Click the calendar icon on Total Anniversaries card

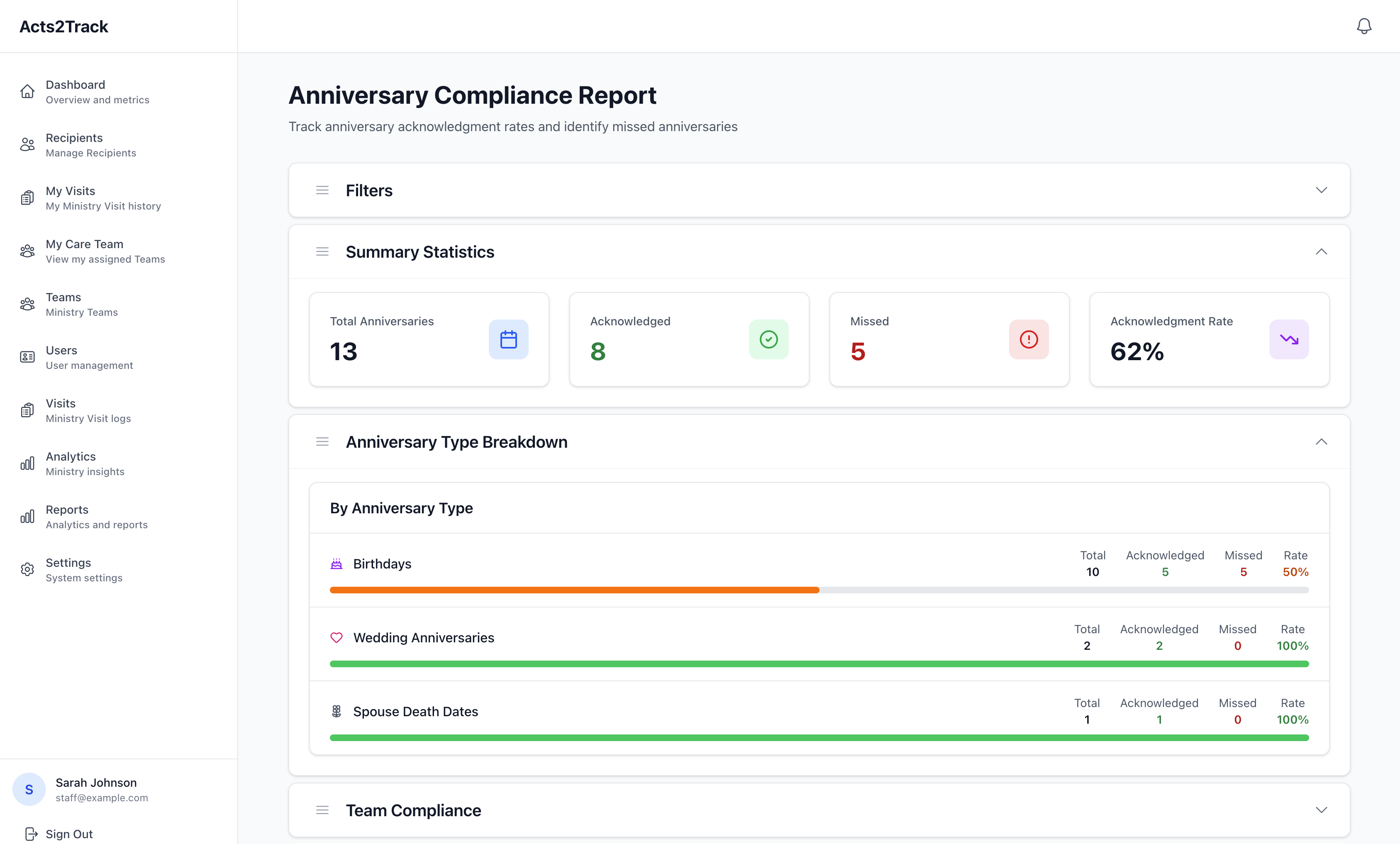pos(508,339)
